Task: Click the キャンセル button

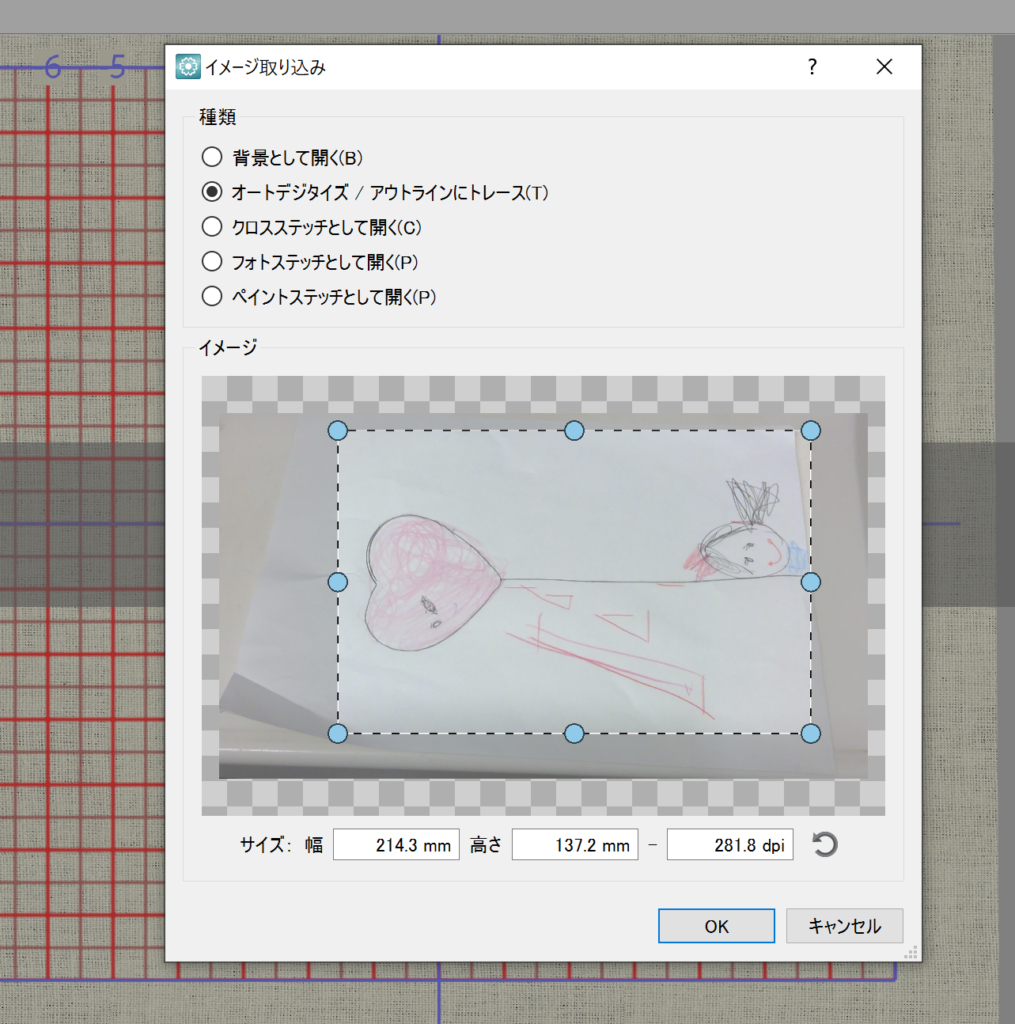Action: pos(845,926)
